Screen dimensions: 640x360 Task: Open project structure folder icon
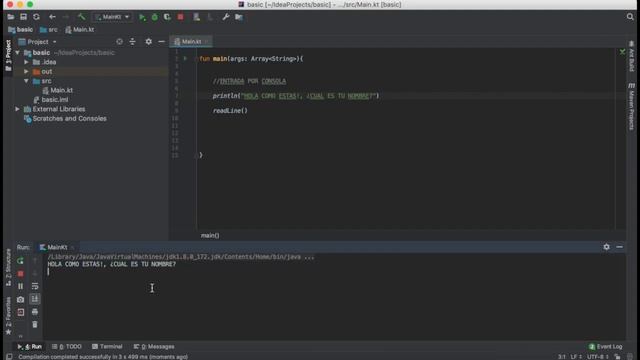tap(239, 17)
